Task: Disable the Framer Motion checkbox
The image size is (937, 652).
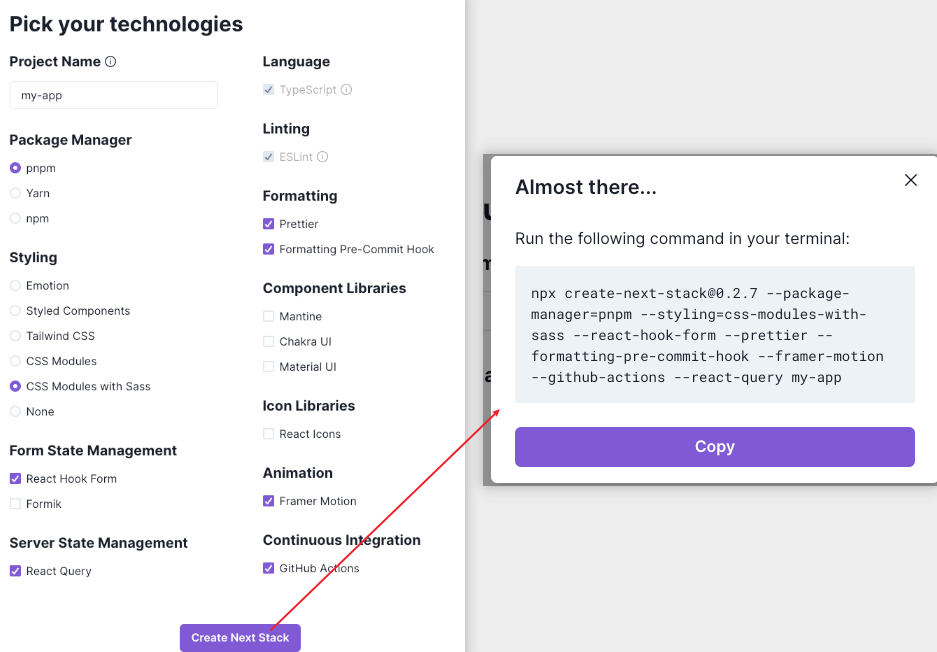Action: 268,501
